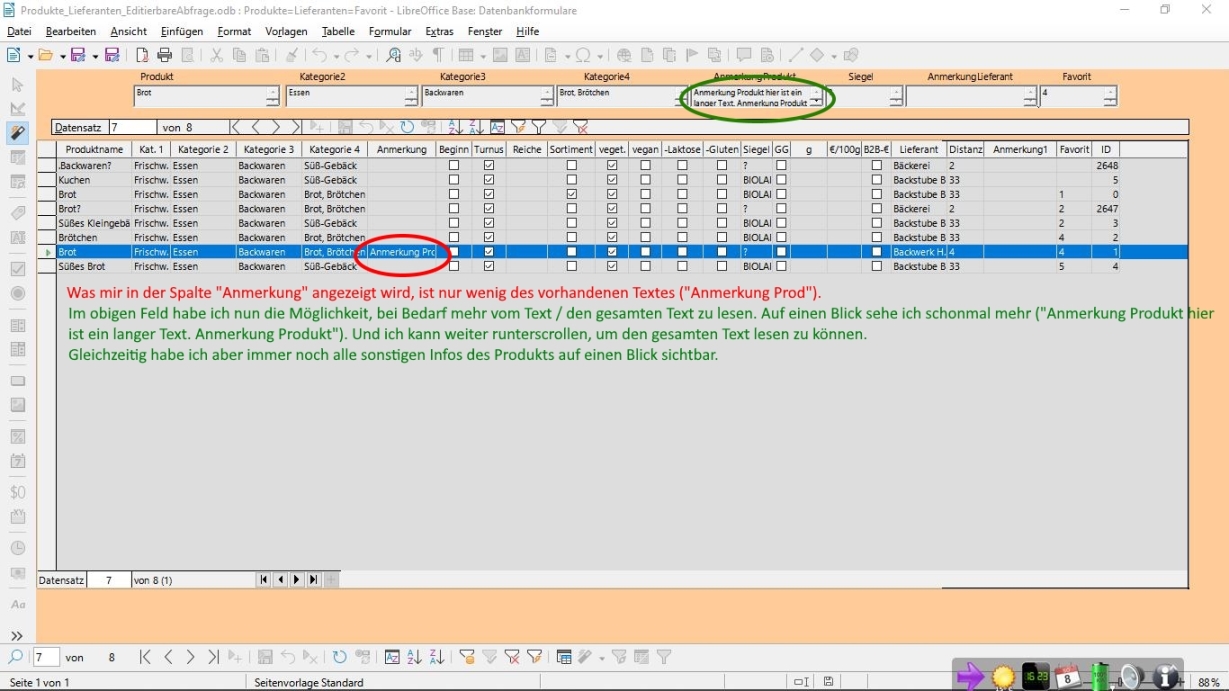Image resolution: width=1229 pixels, height=691 pixels.
Task: Open the Favorit dropdown at top right
Action: pyautogui.click(x=1110, y=97)
